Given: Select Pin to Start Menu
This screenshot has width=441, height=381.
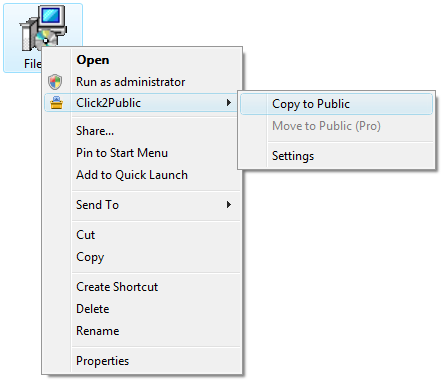Looking at the screenshot, I should pos(122,153).
